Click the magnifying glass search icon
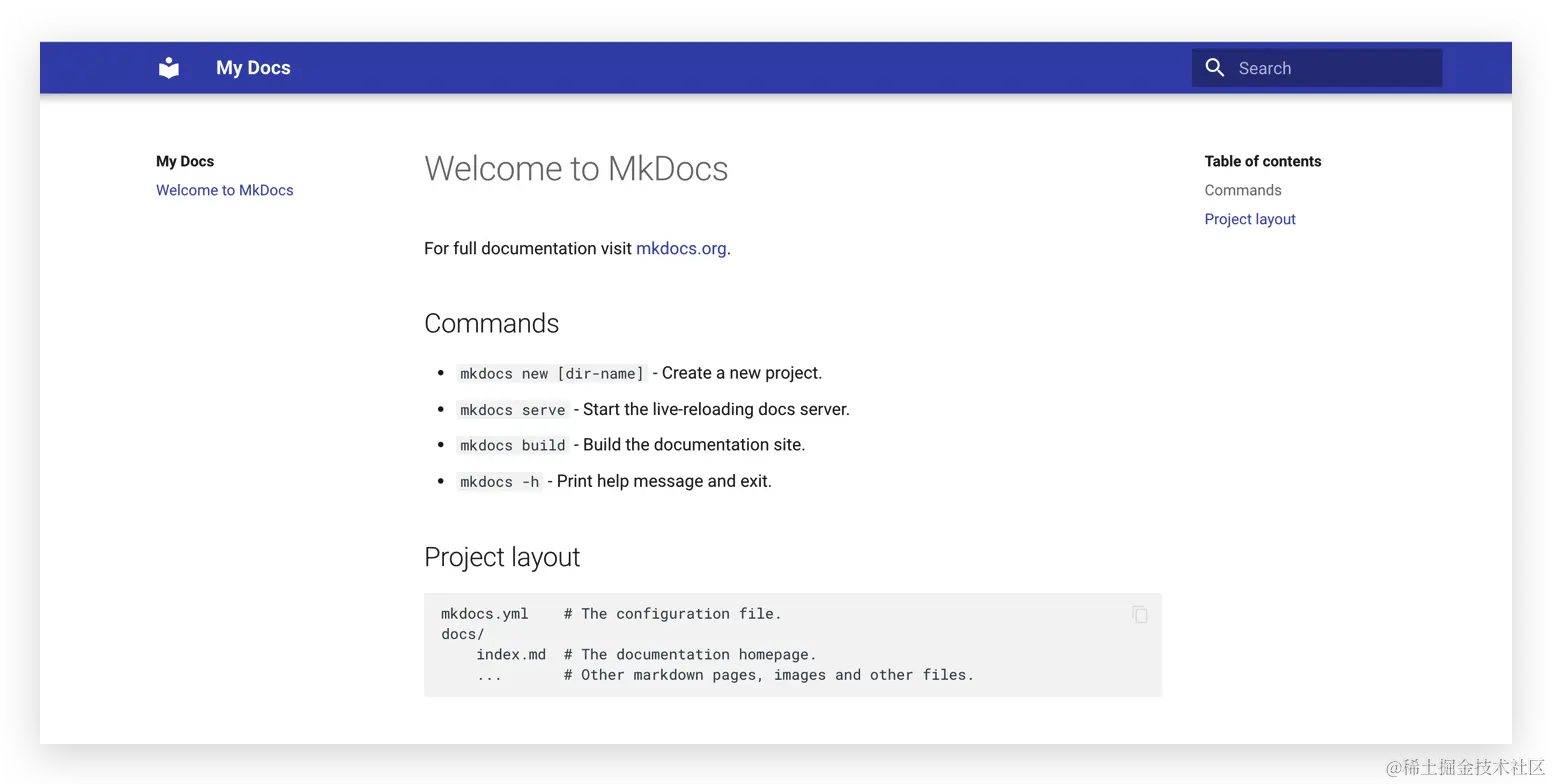Viewport: 1552px width, 784px height. (x=1214, y=67)
